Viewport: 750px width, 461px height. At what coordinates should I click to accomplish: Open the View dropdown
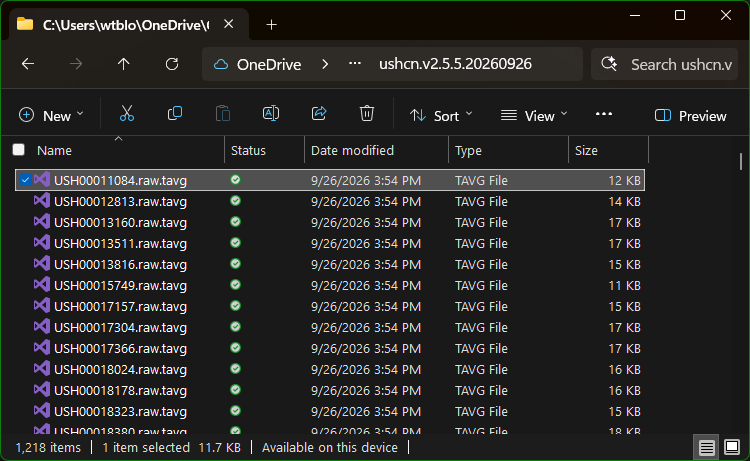pyautogui.click(x=534, y=116)
